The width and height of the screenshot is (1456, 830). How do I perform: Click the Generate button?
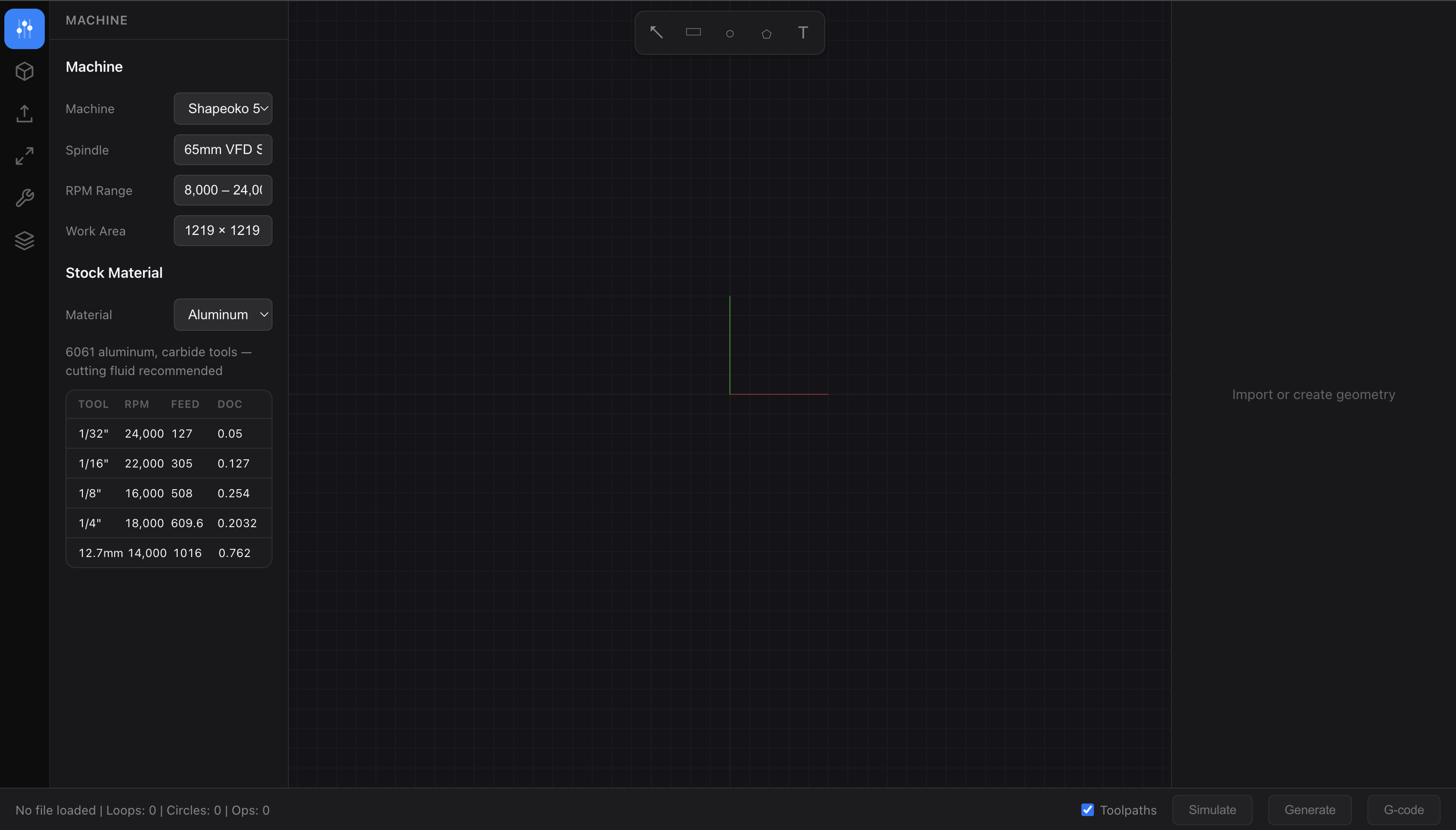[1310, 809]
